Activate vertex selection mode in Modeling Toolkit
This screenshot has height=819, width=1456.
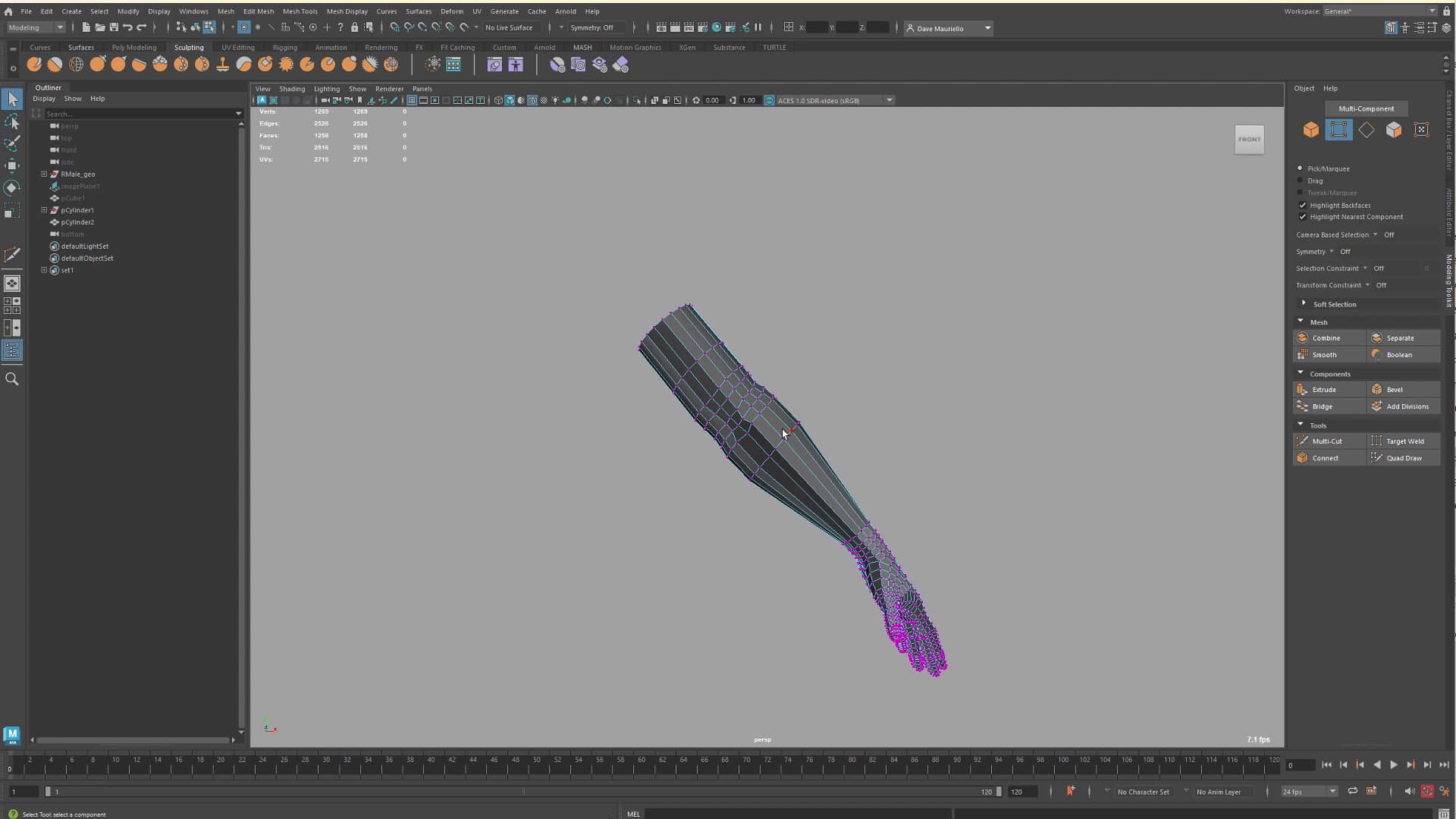(x=1339, y=130)
